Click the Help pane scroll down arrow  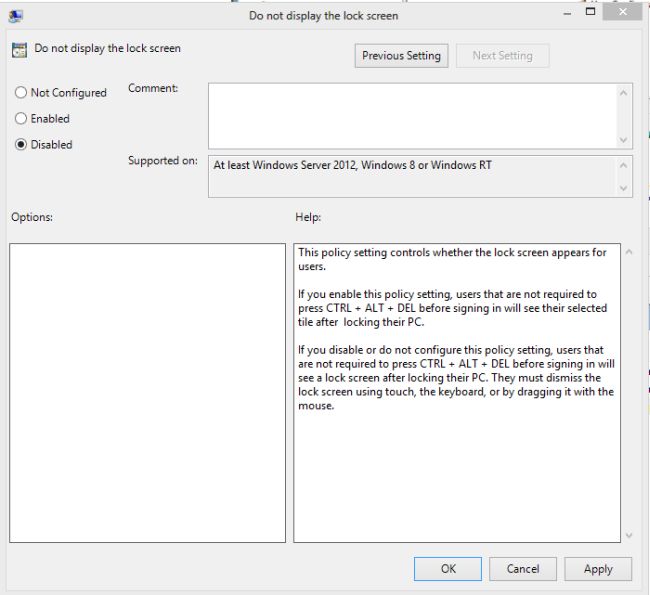pyautogui.click(x=627, y=534)
